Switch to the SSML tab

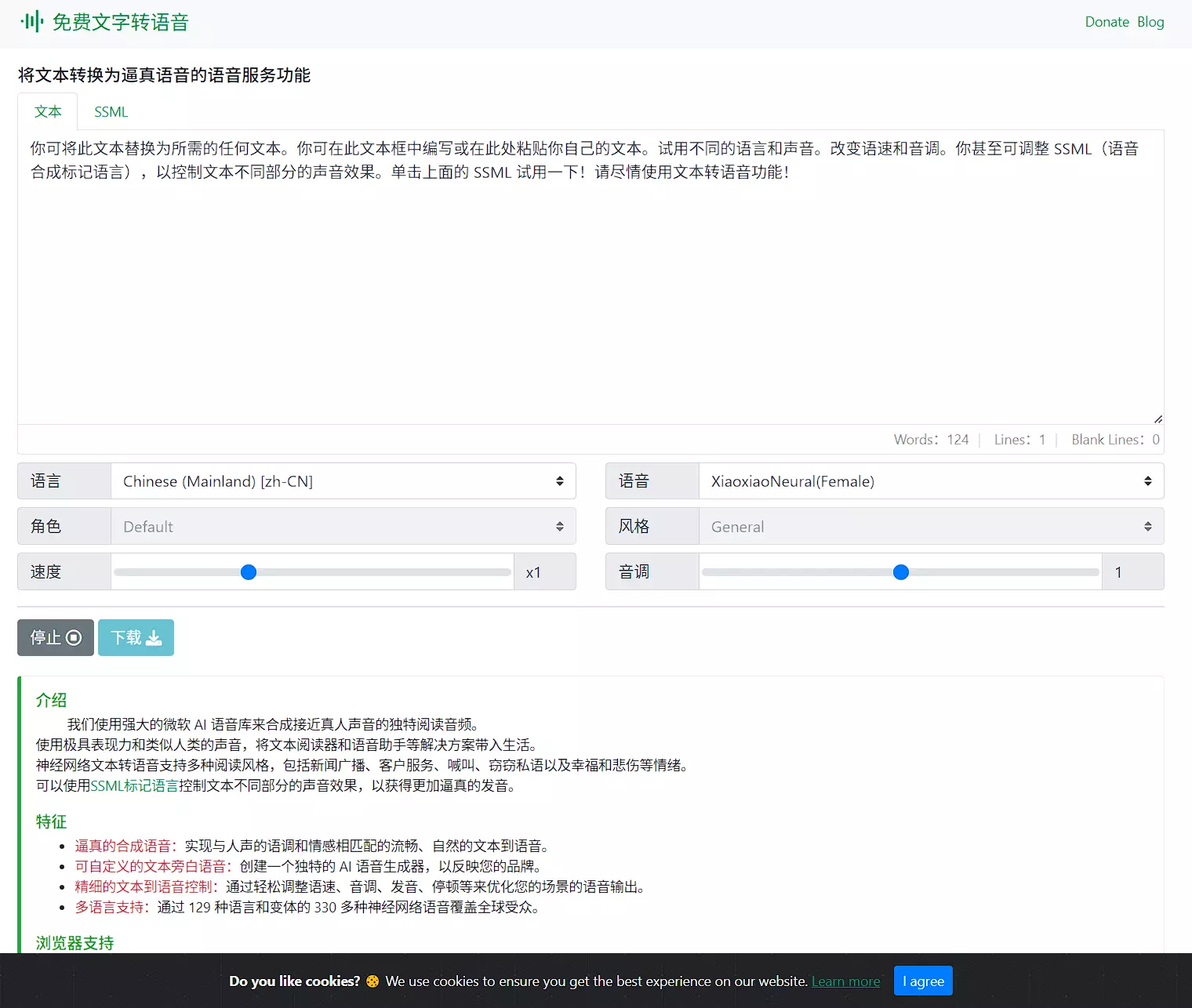click(111, 112)
